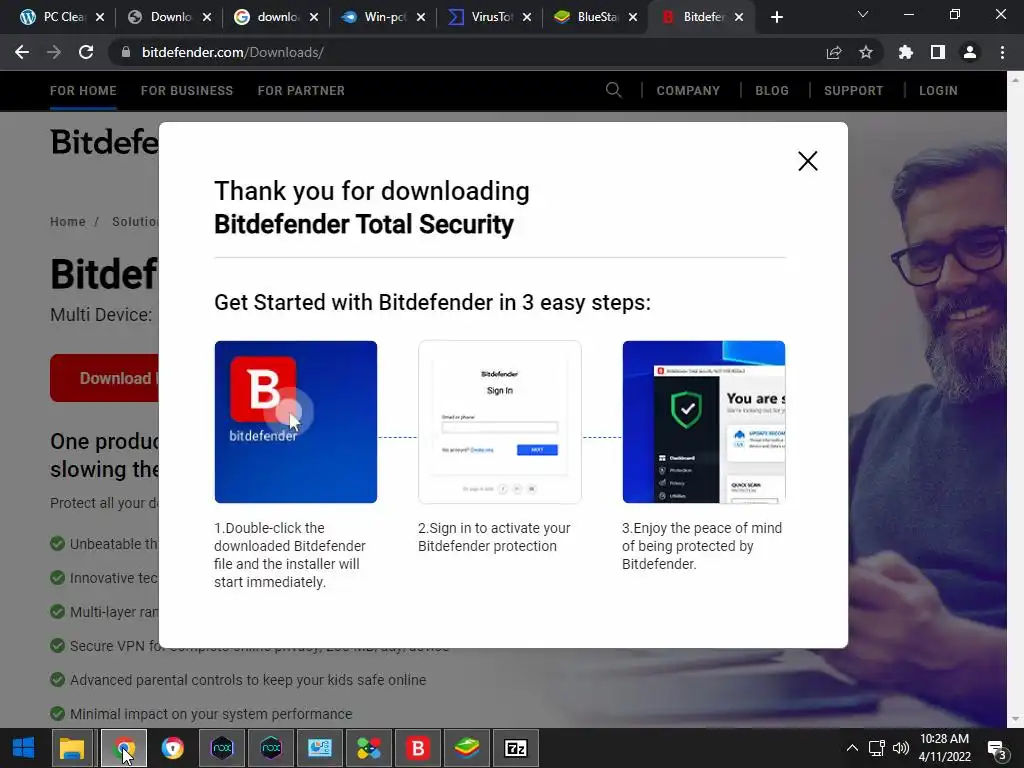Select FOR BUSINESS in site navigation
Image resolution: width=1024 pixels, height=768 pixels.
(x=187, y=91)
